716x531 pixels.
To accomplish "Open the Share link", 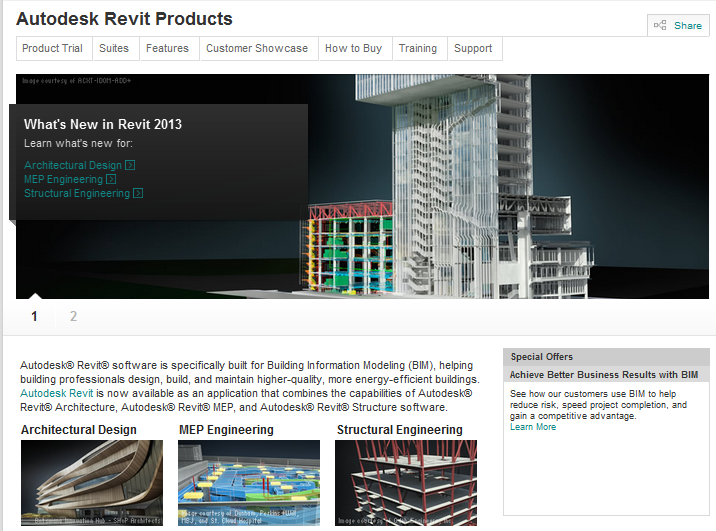I will 688,26.
